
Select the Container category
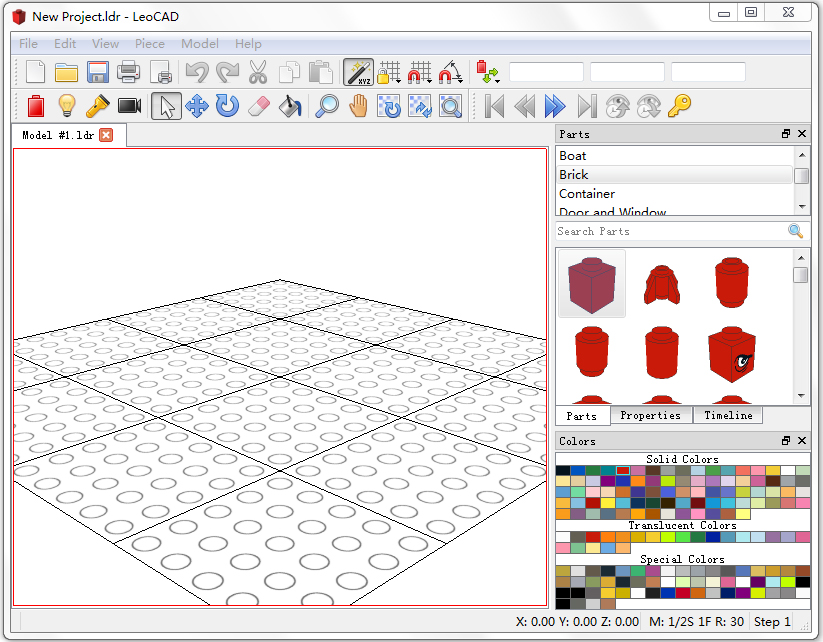coord(674,194)
